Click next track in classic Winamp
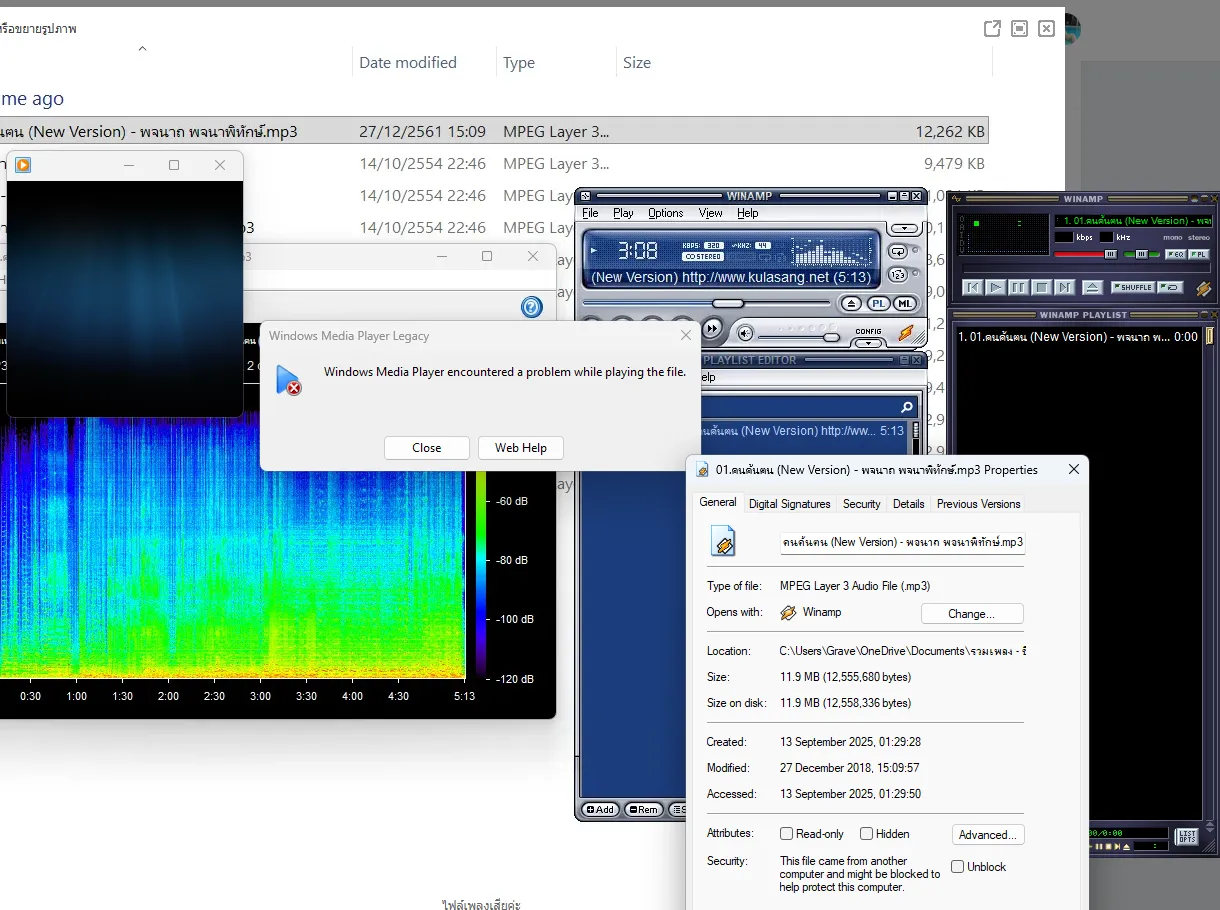Viewport: 1220px width, 910px height. click(1065, 287)
